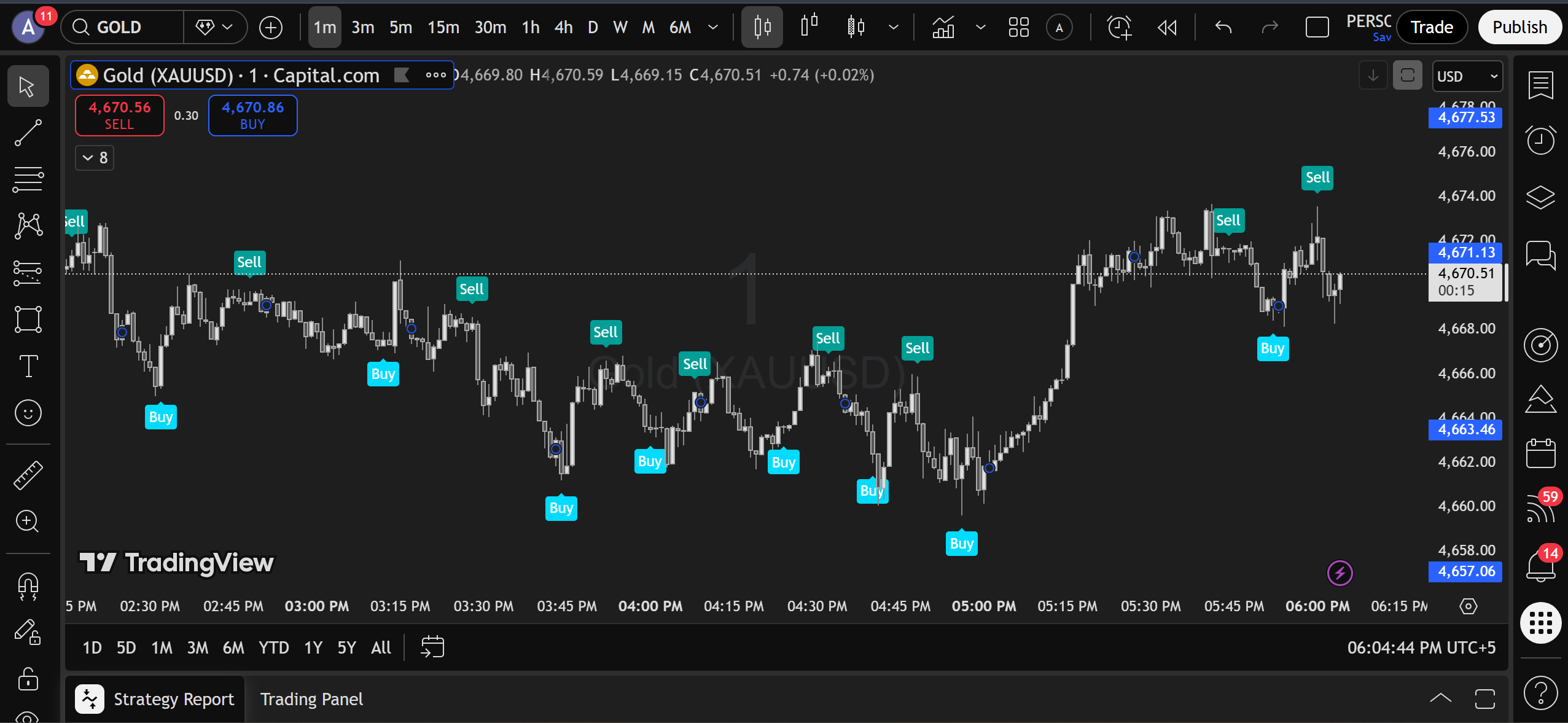Open the forecasting and measurement tools

[28, 273]
